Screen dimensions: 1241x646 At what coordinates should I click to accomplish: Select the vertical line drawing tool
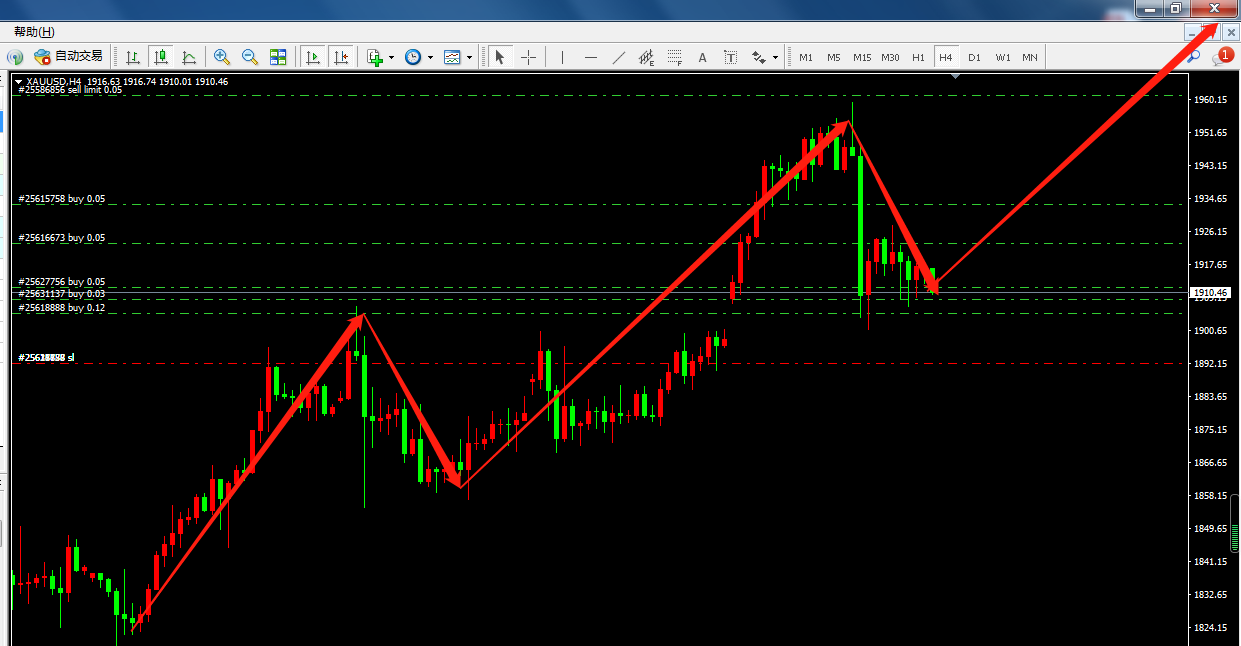click(563, 57)
